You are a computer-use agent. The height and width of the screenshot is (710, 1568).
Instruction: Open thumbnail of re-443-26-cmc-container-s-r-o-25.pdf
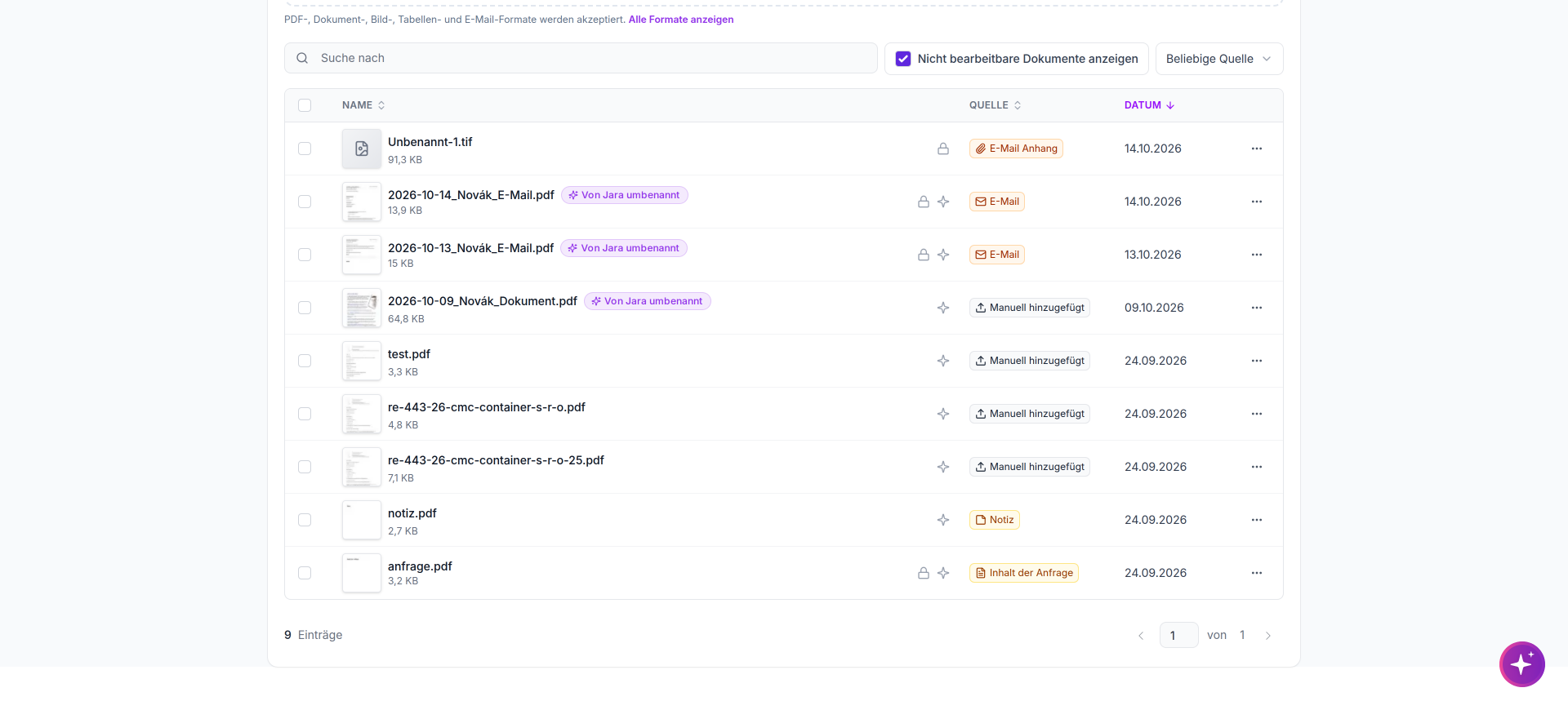coord(362,467)
